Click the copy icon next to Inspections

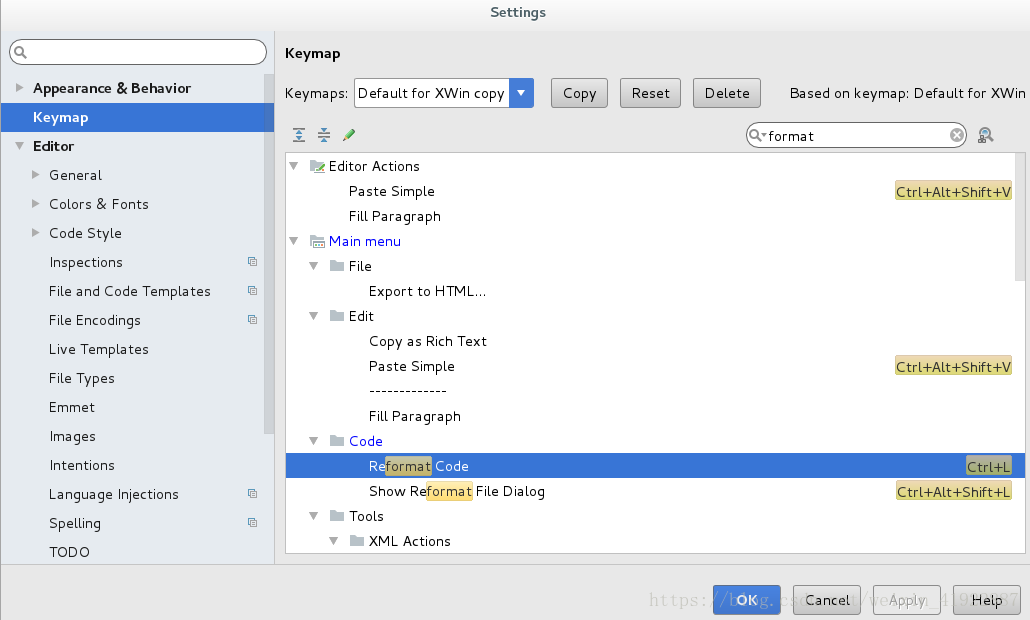(252, 261)
